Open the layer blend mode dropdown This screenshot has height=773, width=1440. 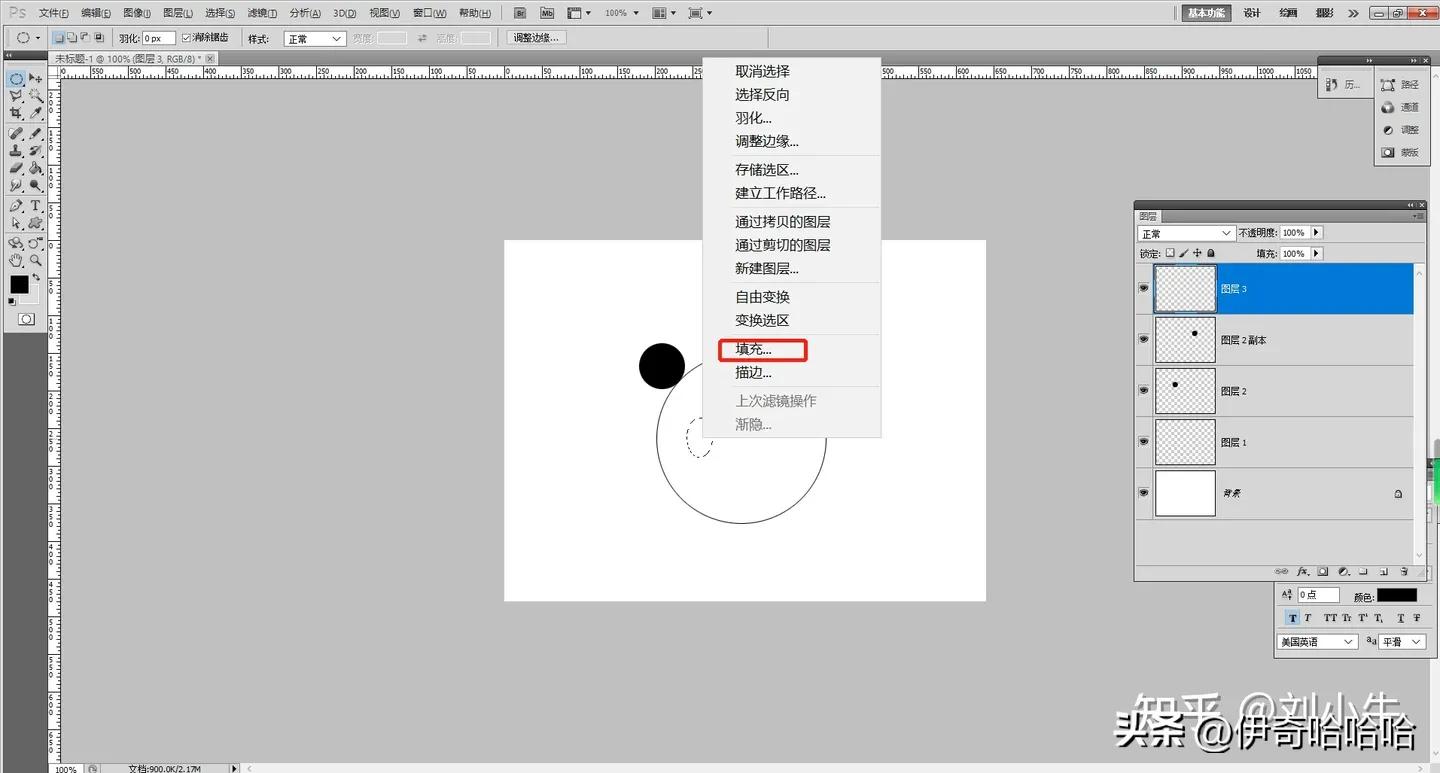pos(1185,232)
